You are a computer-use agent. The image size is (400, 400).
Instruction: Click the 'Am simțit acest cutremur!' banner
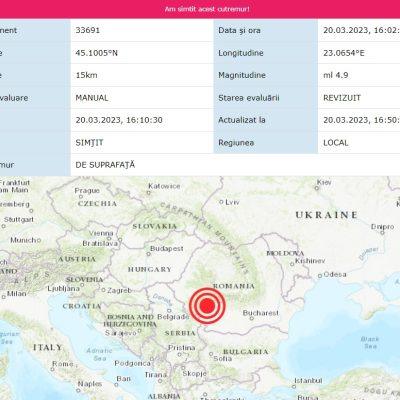pyautogui.click(x=207, y=9)
